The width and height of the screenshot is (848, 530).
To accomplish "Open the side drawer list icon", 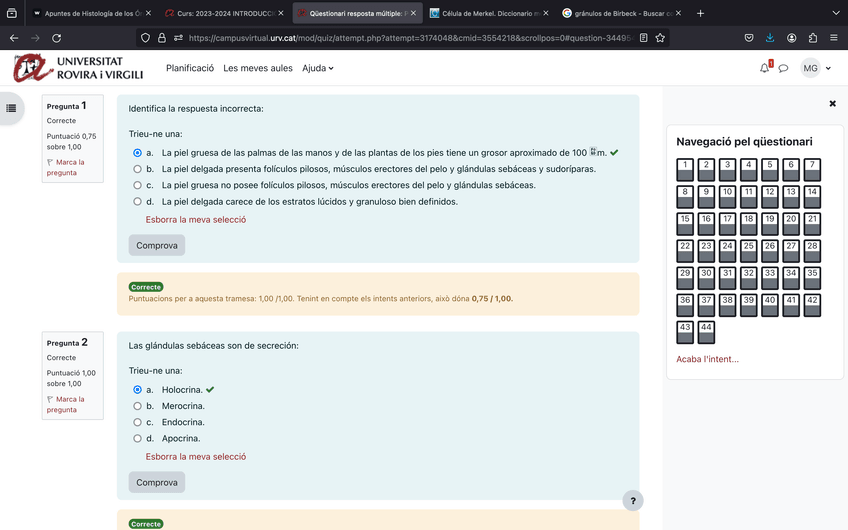I will [x=12, y=108].
